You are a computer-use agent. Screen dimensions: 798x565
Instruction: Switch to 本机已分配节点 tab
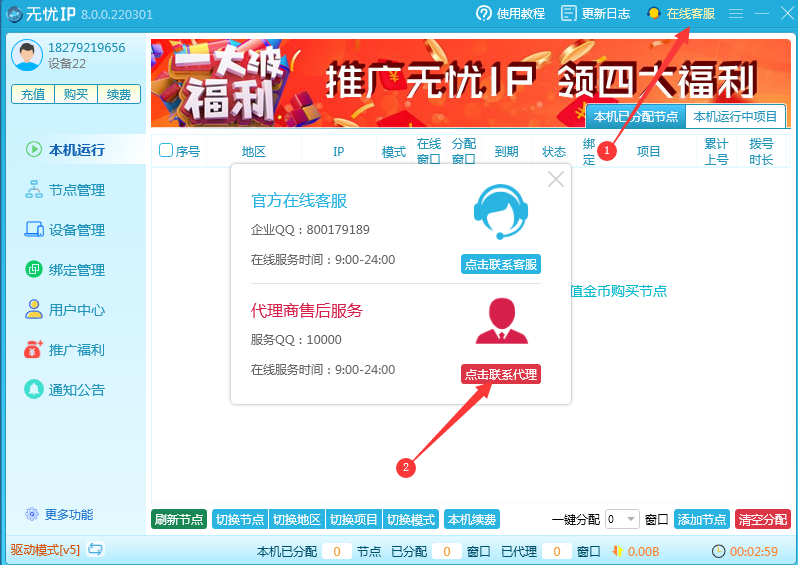pos(636,117)
